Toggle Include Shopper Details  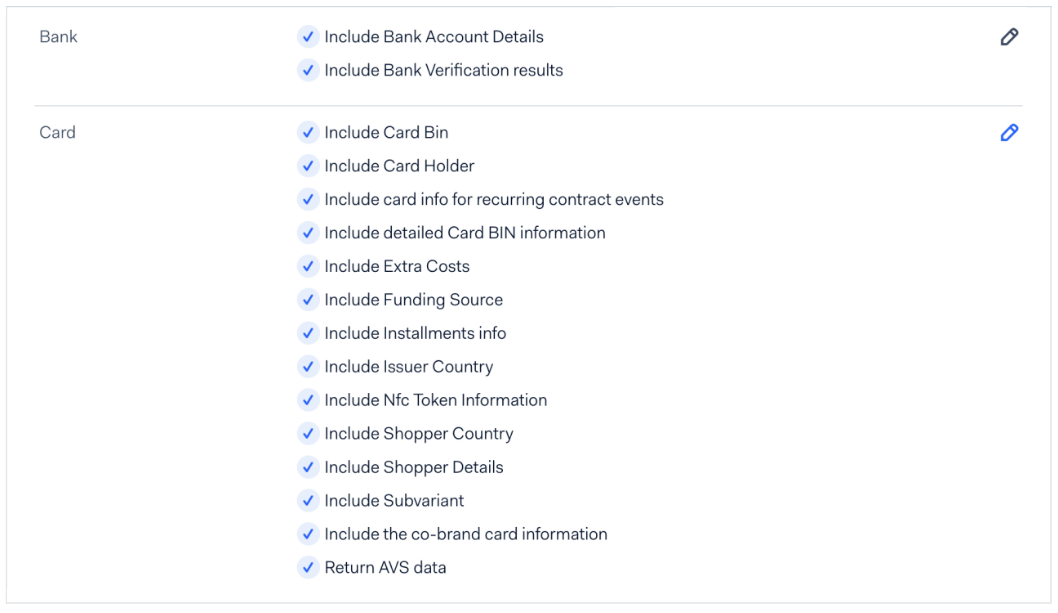pos(307,467)
